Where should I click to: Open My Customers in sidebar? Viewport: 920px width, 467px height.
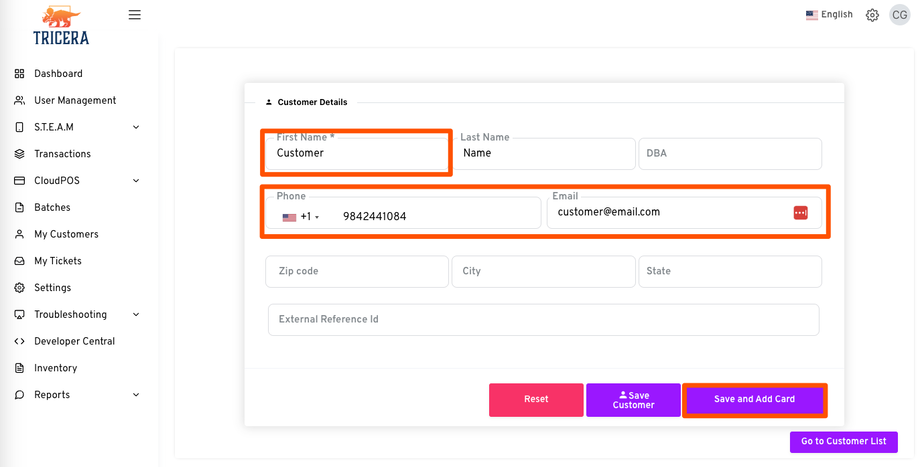[66, 234]
